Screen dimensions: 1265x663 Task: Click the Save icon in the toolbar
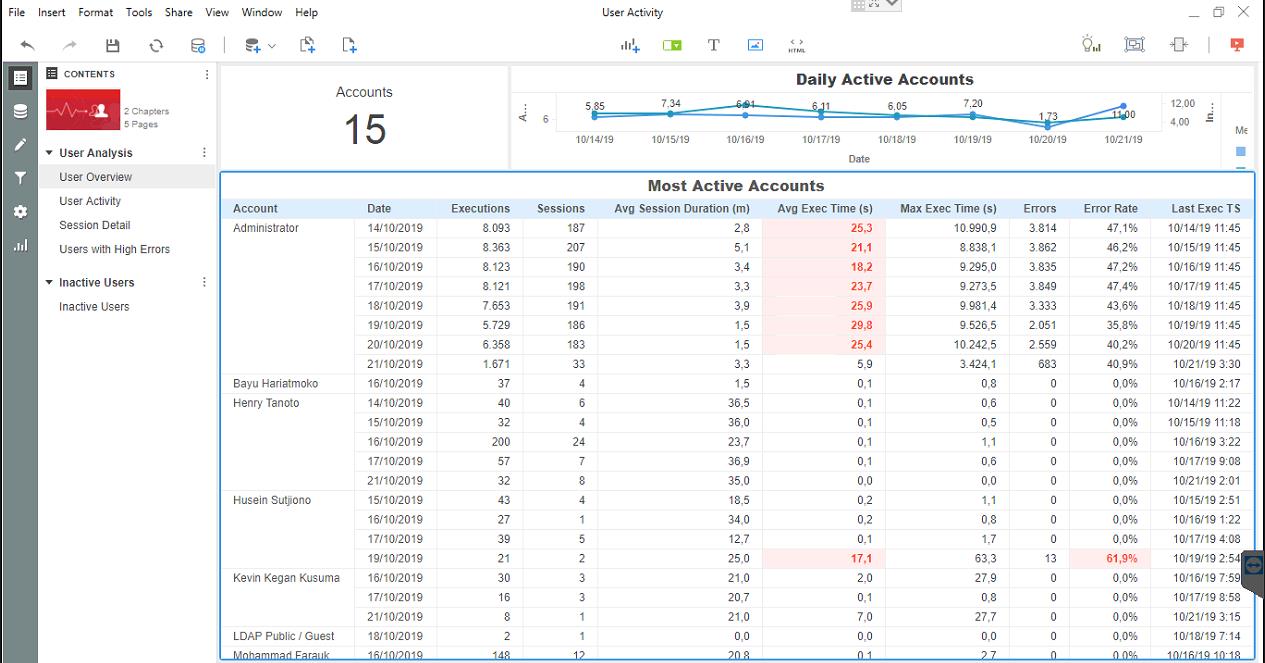coord(112,45)
